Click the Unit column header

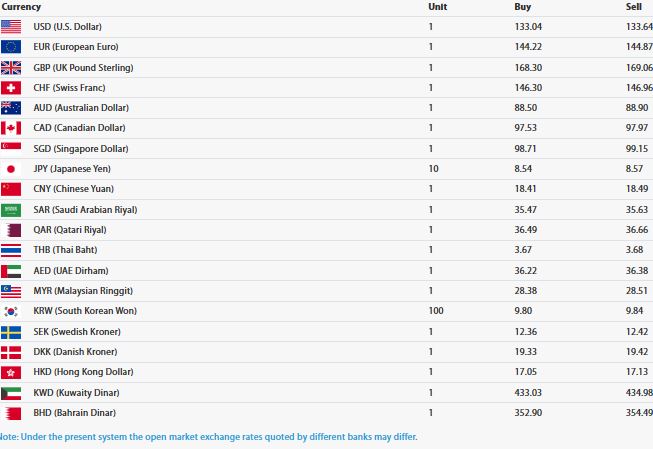(438, 7)
